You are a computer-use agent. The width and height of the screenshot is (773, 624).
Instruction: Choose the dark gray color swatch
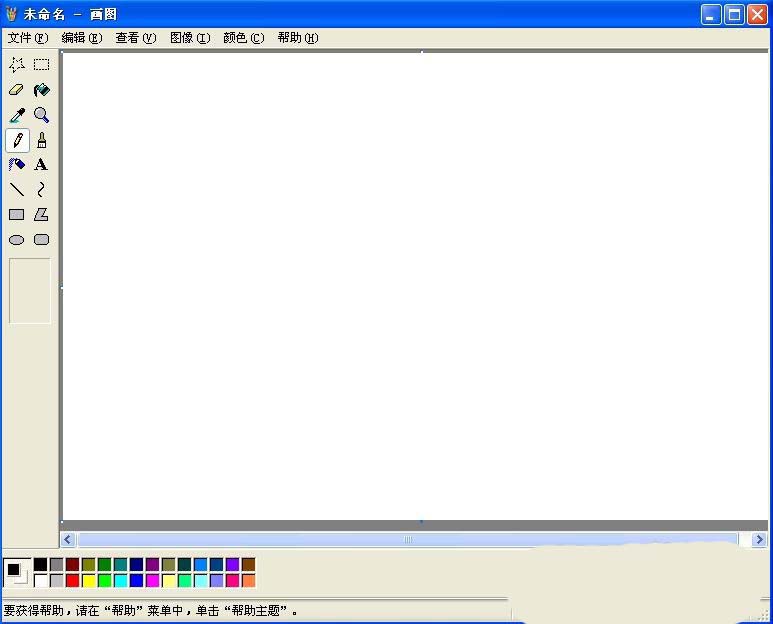(57, 565)
